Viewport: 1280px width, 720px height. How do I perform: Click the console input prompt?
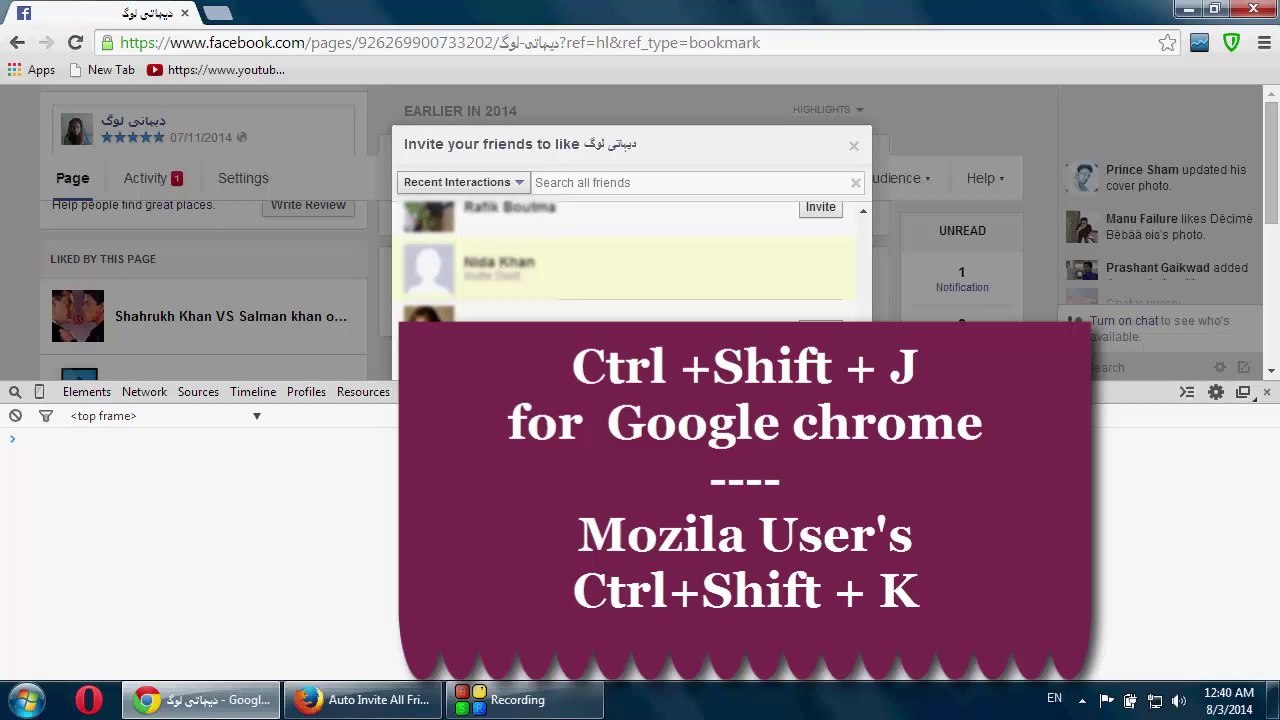pos(640,439)
